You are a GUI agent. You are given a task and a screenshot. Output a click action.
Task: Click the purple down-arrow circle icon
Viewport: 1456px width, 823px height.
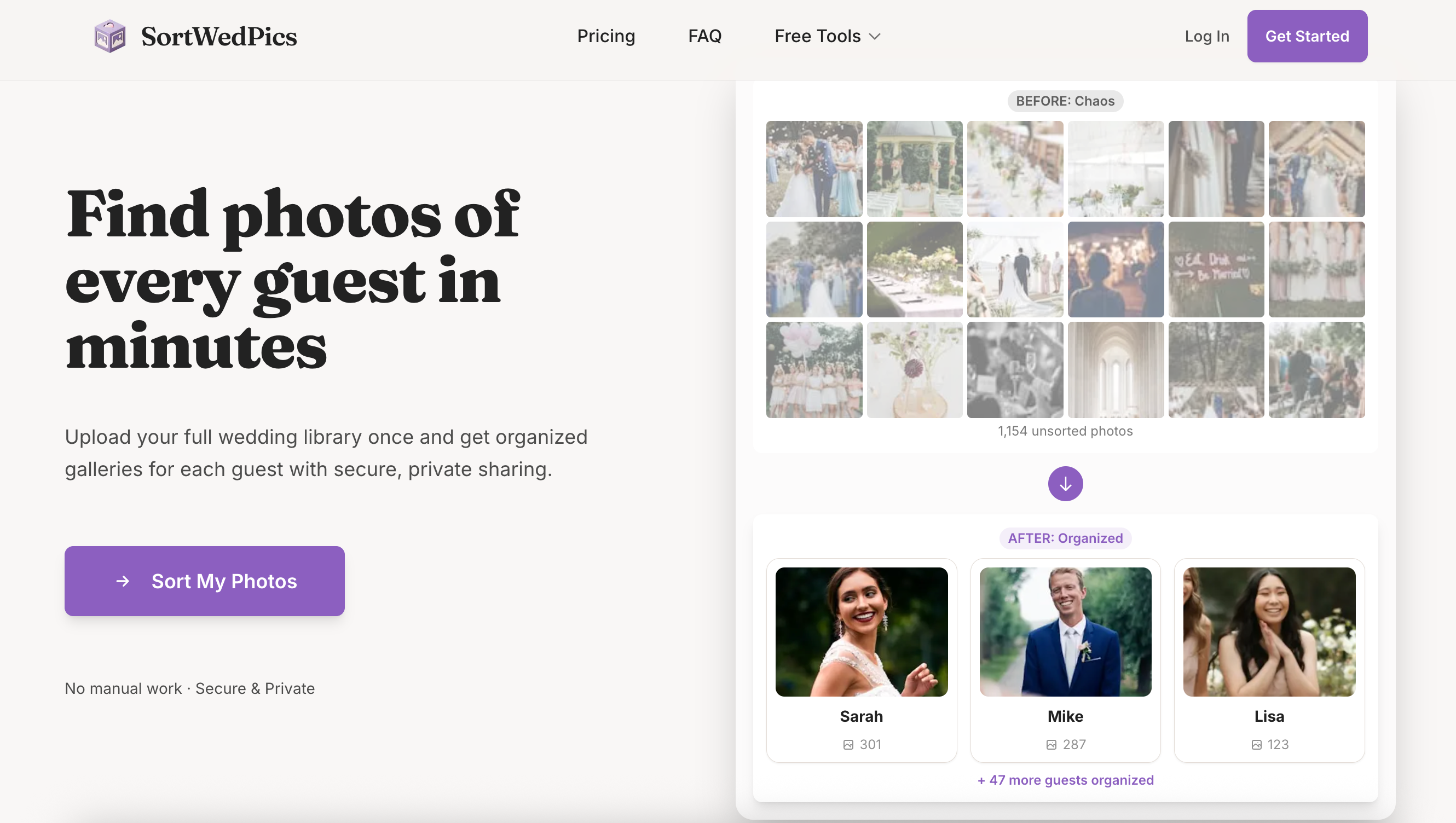click(x=1065, y=484)
